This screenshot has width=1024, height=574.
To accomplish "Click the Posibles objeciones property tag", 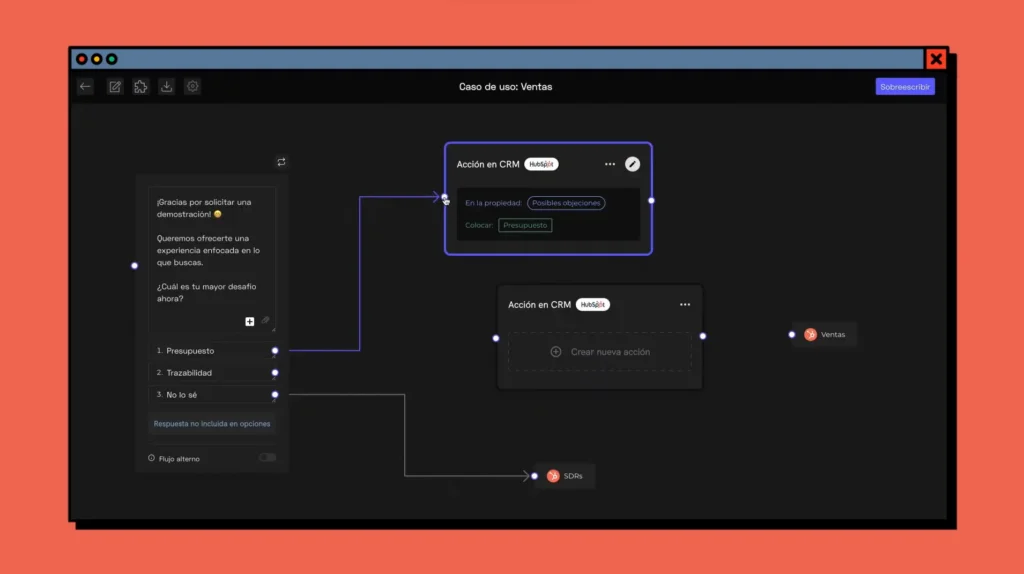I will tap(566, 203).
